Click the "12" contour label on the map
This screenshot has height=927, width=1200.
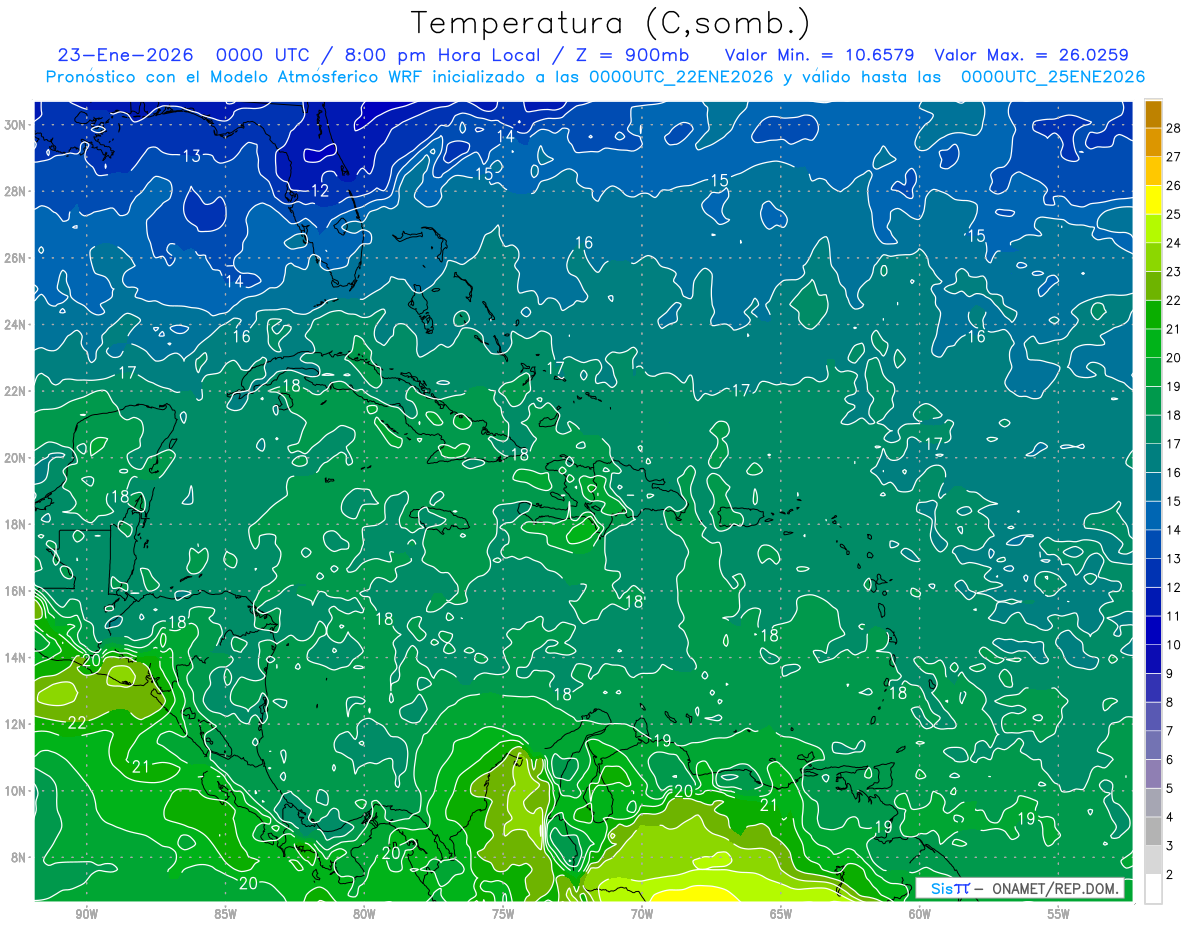pyautogui.click(x=320, y=190)
